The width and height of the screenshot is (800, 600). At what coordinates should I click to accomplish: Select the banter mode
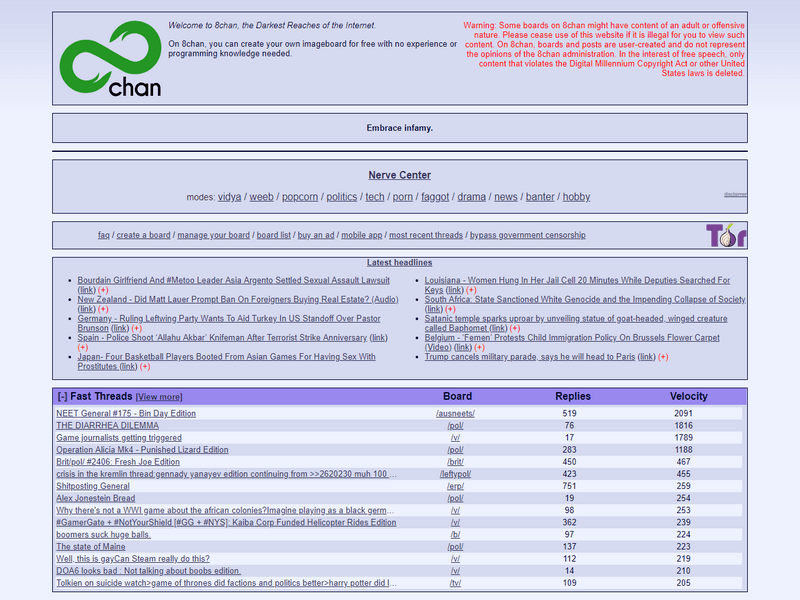[540, 197]
